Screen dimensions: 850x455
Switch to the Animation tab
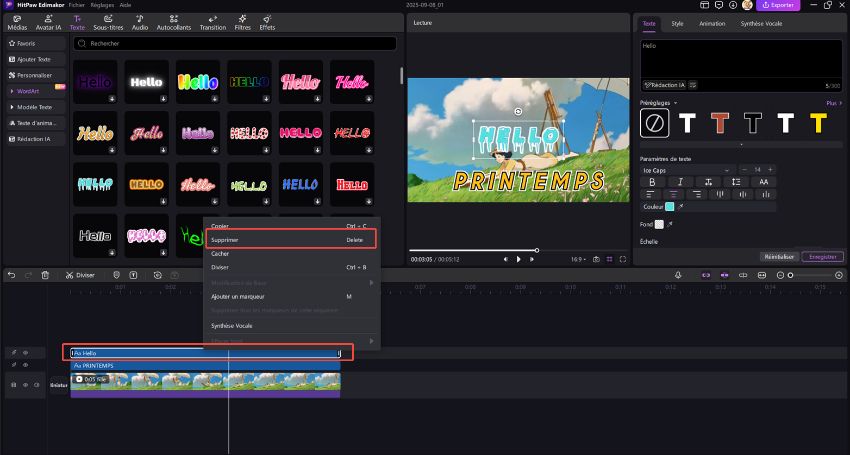[x=712, y=24]
